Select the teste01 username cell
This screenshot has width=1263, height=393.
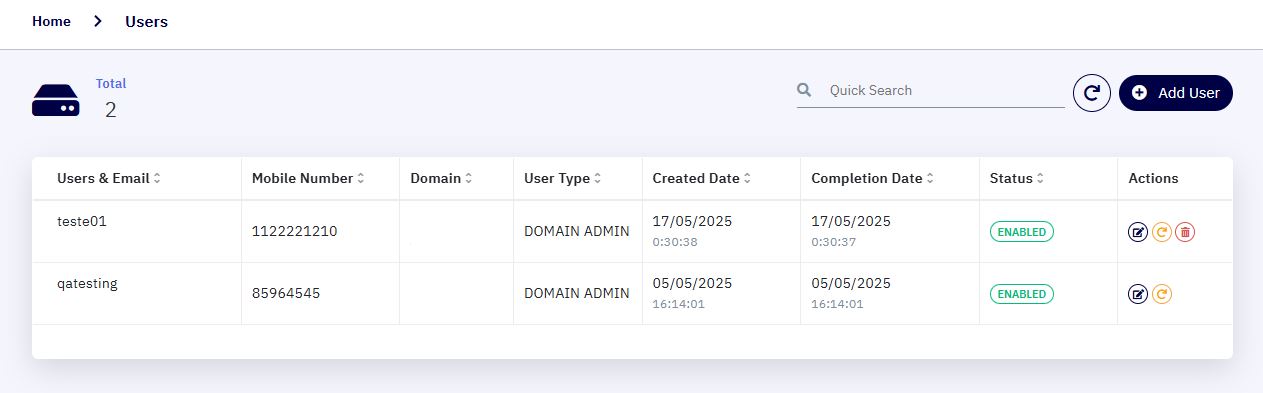82,222
